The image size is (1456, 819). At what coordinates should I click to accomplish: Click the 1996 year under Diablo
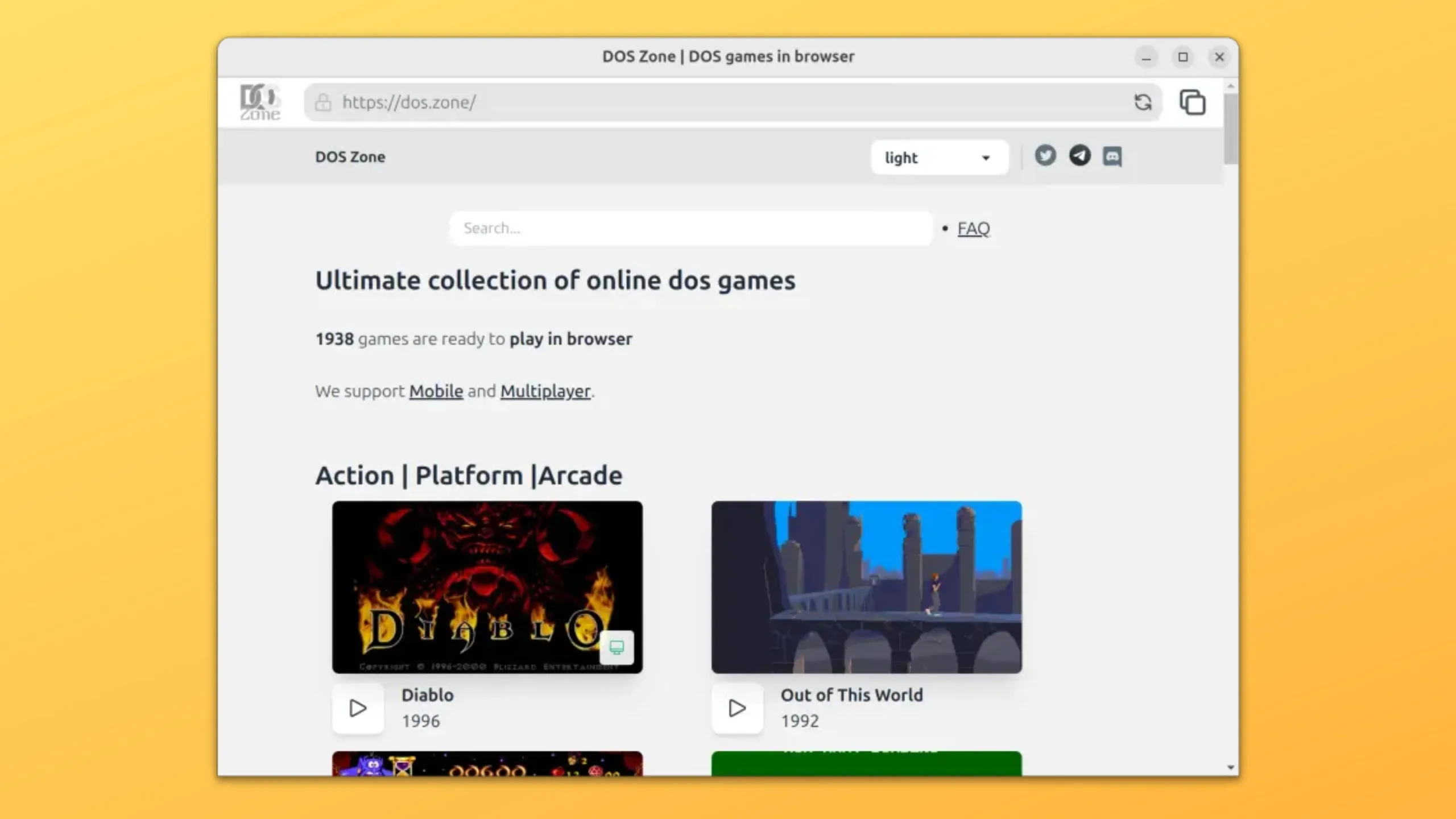pos(421,721)
